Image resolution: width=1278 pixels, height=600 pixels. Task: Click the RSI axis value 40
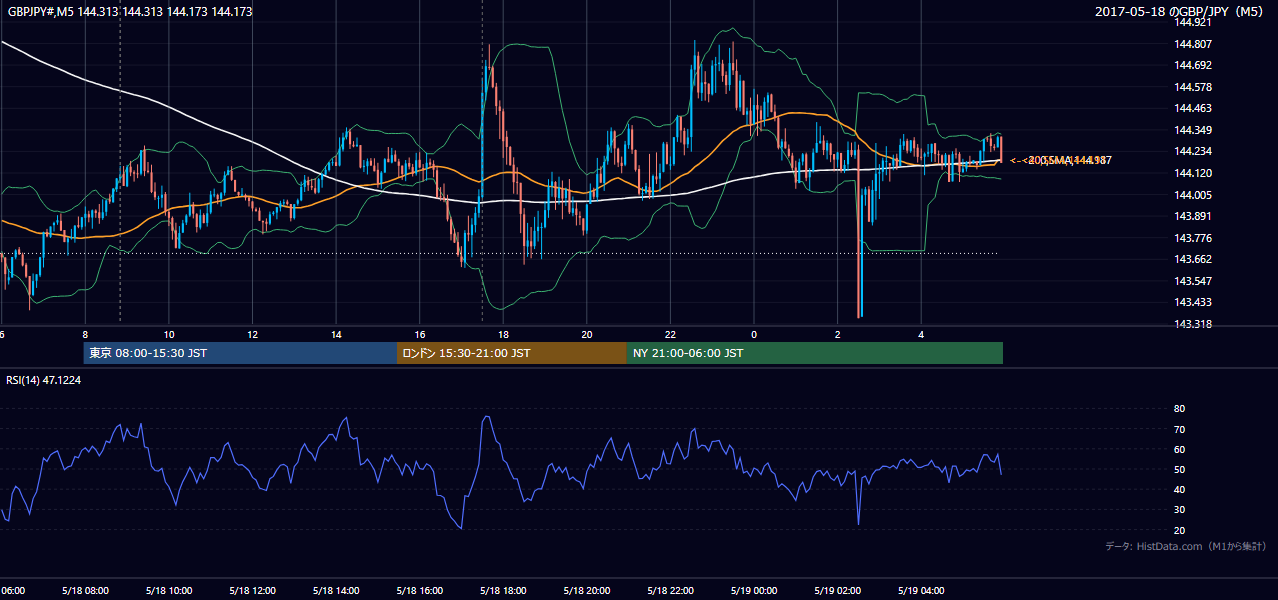[1180, 489]
